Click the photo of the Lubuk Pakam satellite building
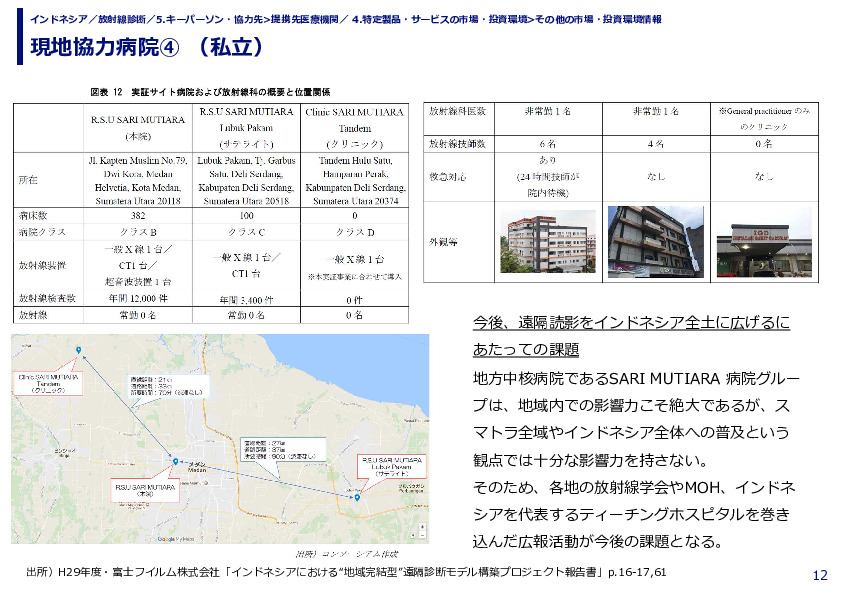The height and width of the screenshot is (595, 842). [x=656, y=242]
